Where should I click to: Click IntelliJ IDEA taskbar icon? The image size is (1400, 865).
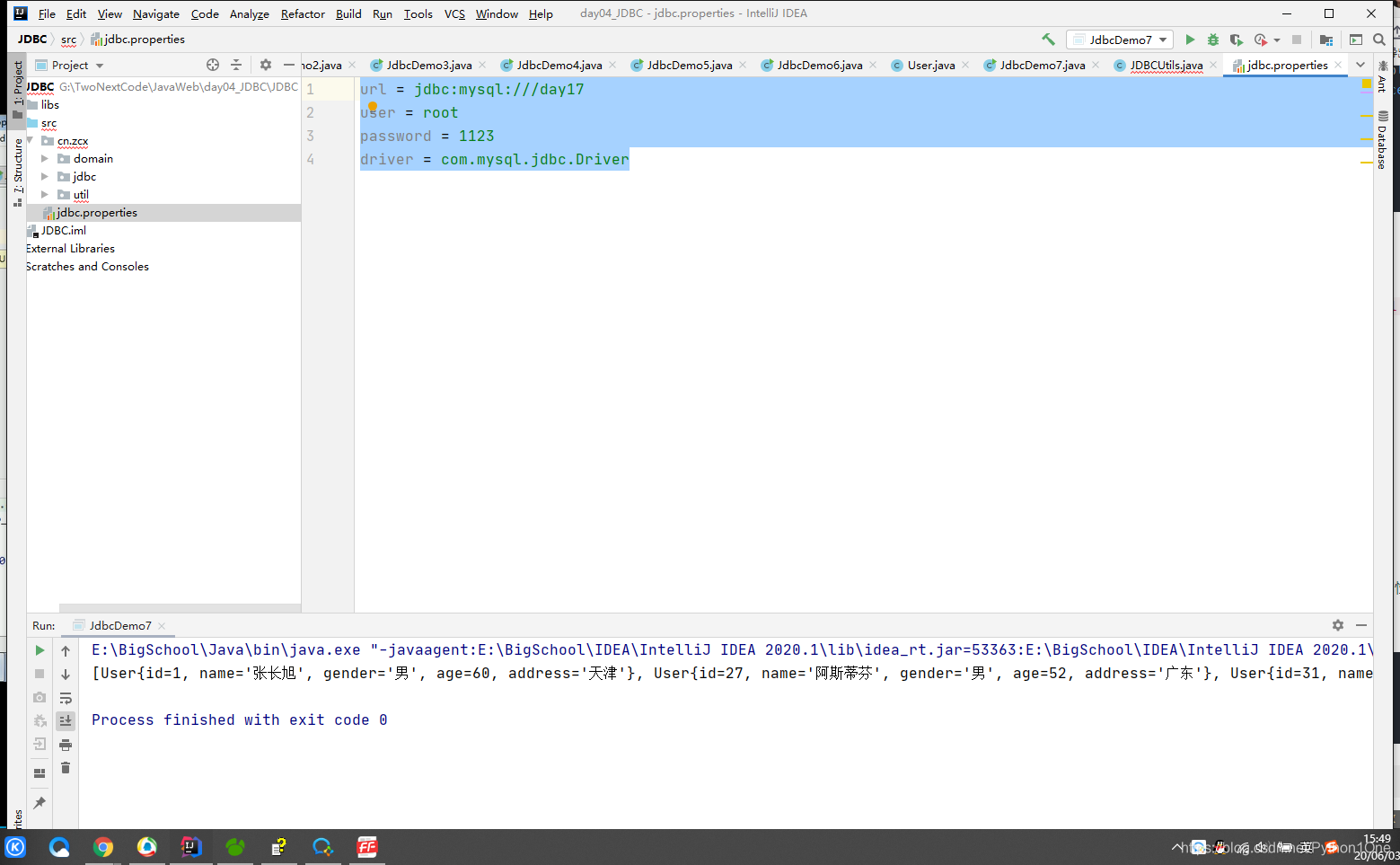point(191,847)
